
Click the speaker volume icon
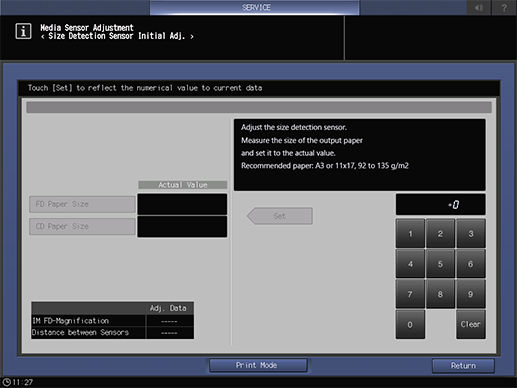(x=479, y=7)
